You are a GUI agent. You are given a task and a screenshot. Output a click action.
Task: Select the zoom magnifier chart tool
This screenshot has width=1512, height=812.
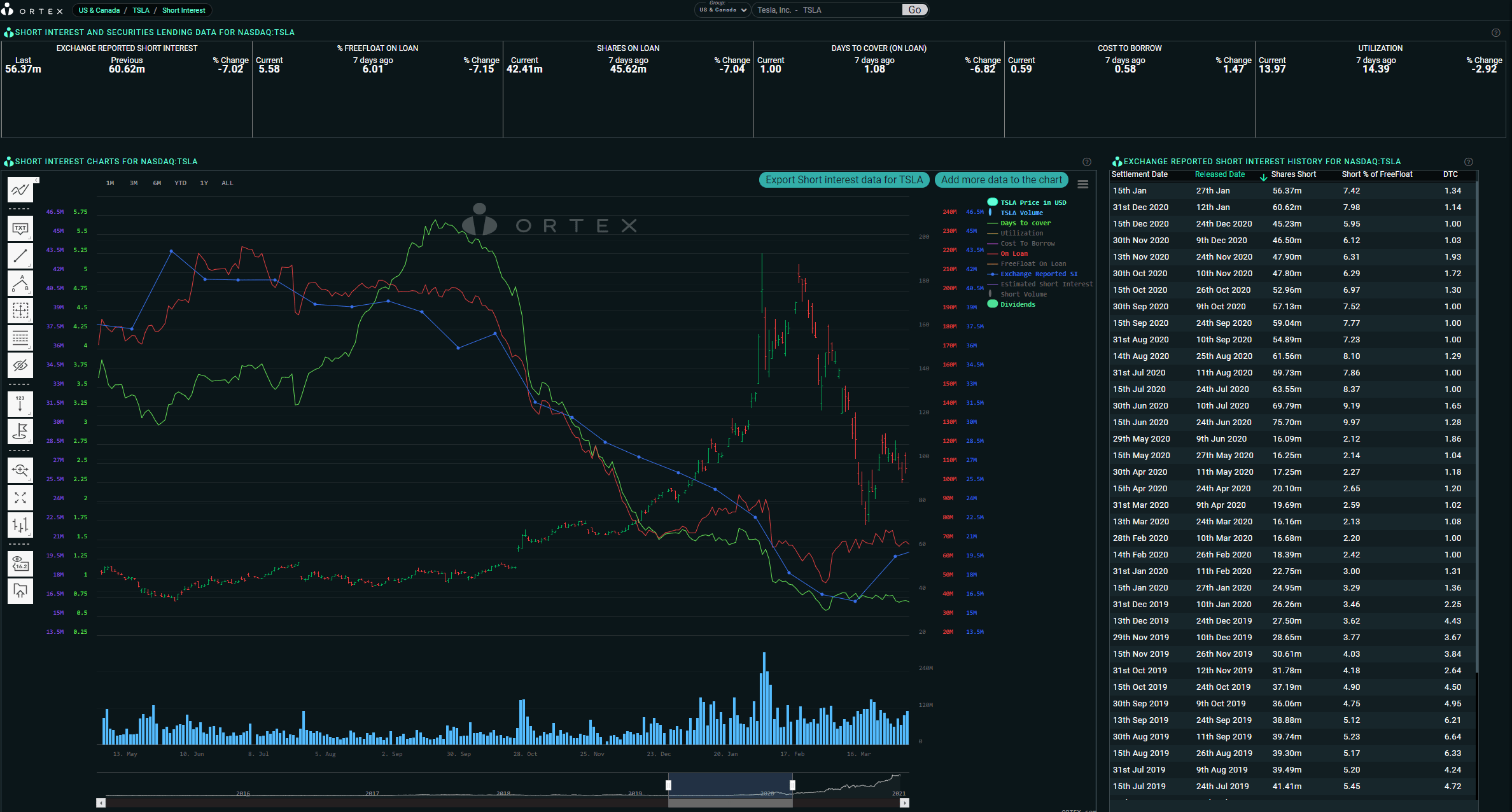(20, 470)
